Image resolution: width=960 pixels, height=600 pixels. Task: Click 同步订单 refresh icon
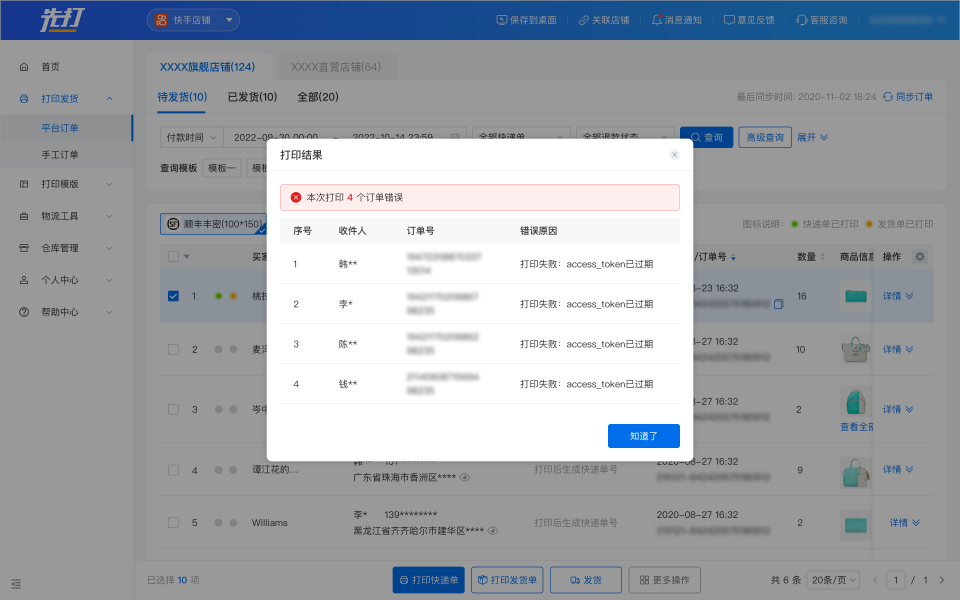887,97
